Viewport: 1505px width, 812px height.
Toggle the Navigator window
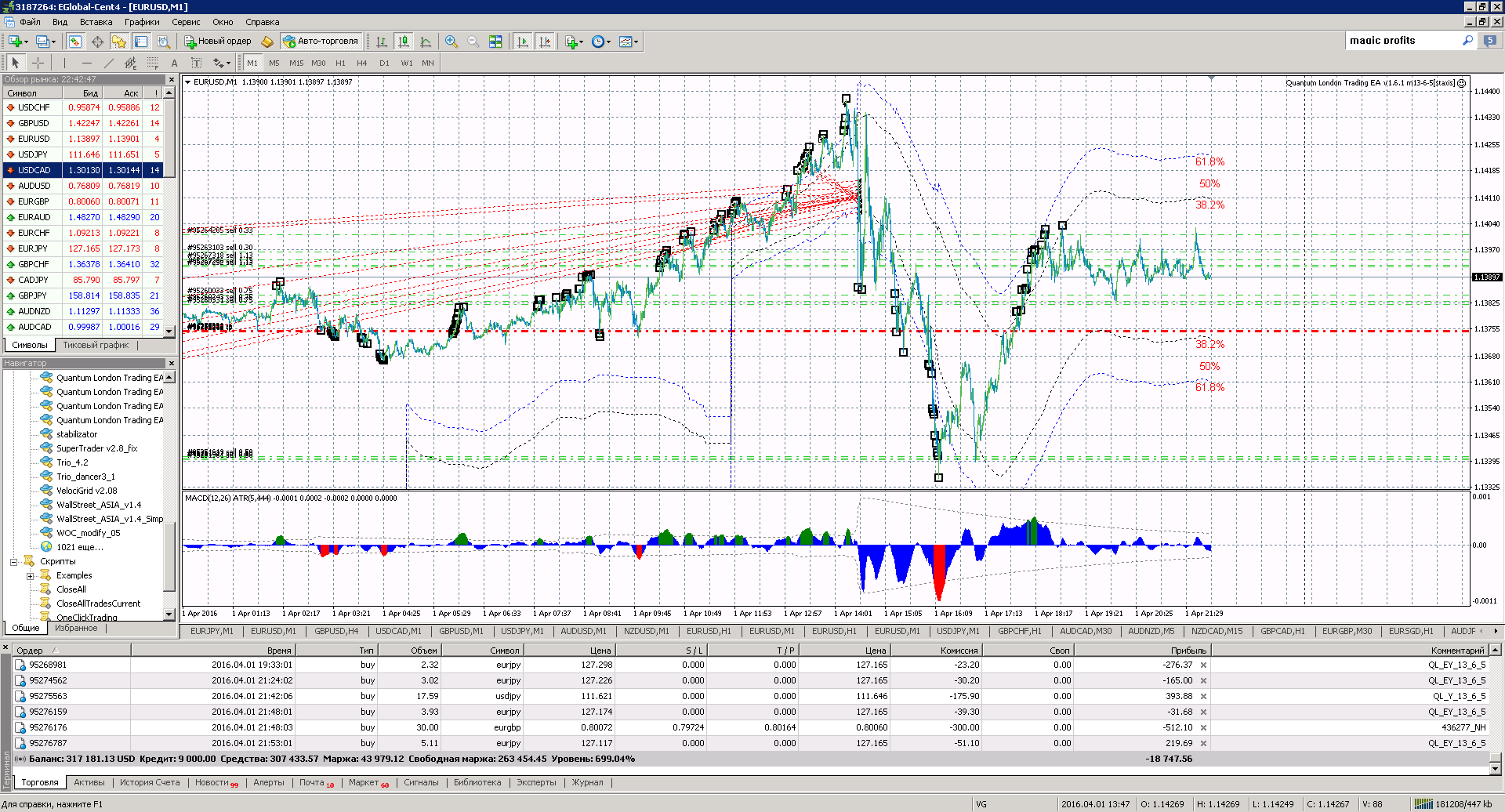pos(119,42)
